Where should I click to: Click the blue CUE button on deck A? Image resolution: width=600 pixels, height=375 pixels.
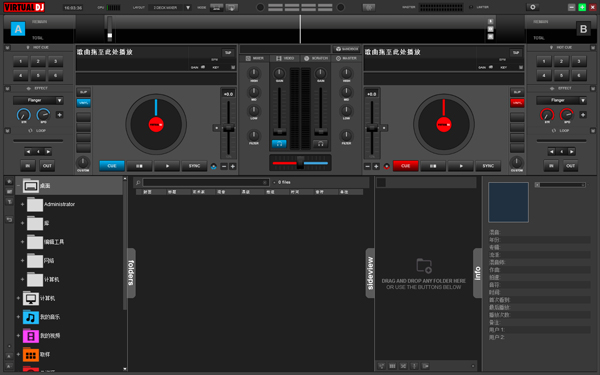click(x=112, y=166)
